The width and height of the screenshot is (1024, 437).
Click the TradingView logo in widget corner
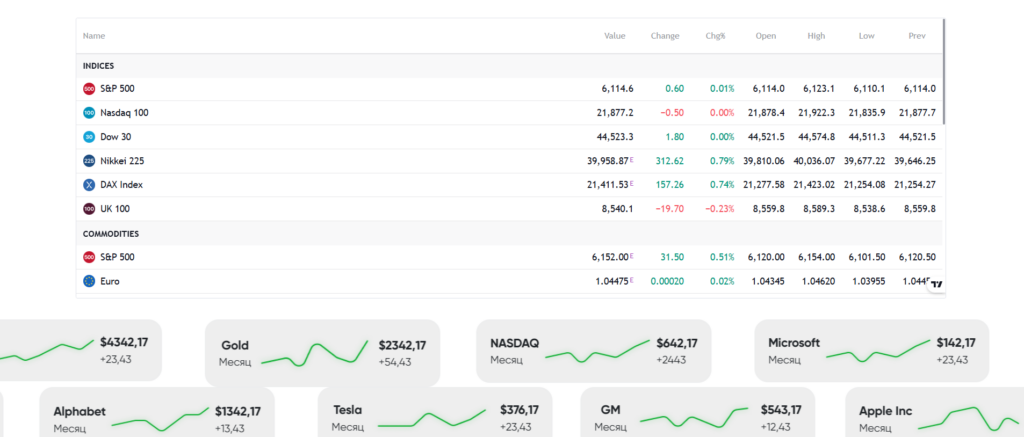tap(936, 285)
